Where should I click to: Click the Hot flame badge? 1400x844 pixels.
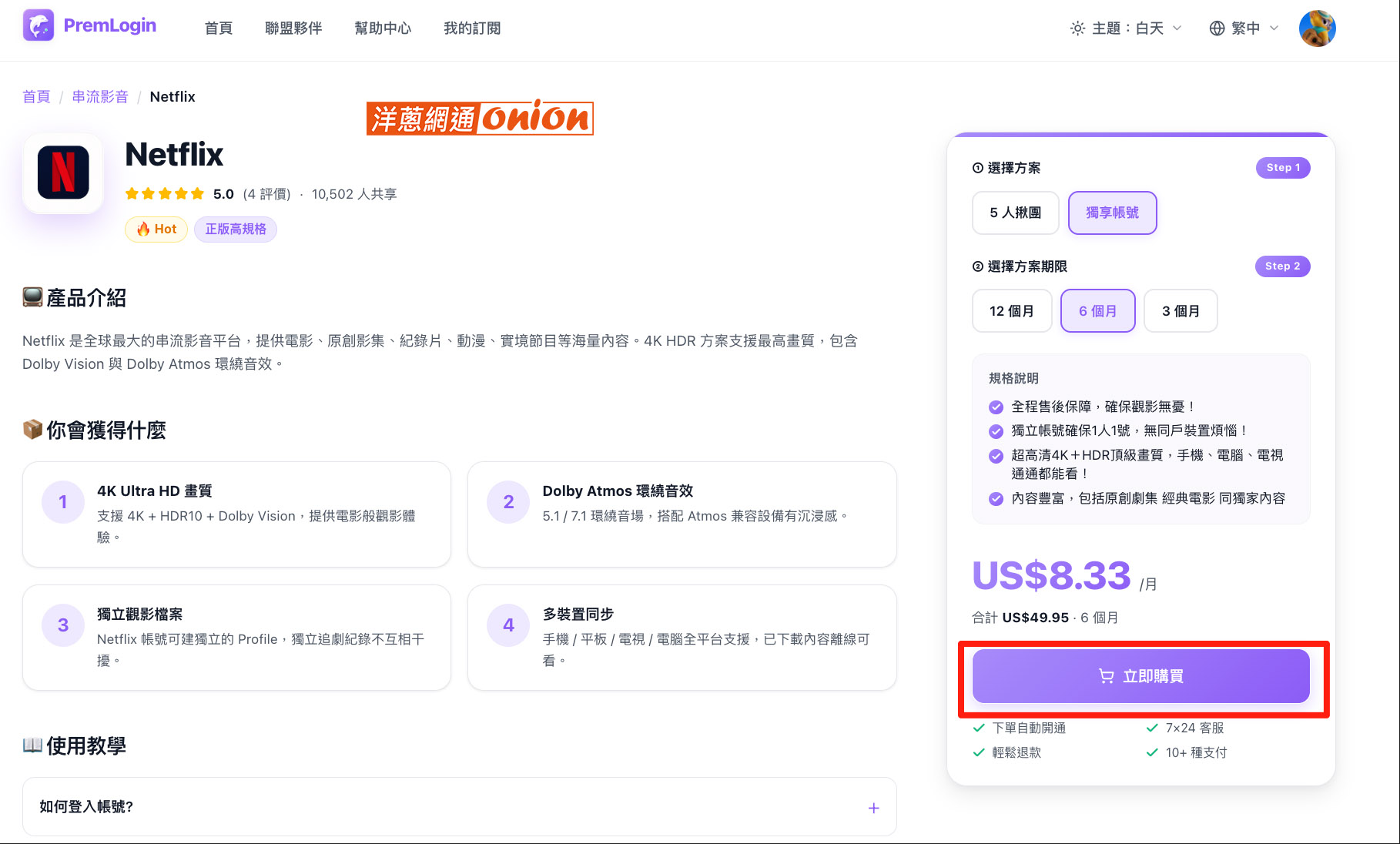156,229
